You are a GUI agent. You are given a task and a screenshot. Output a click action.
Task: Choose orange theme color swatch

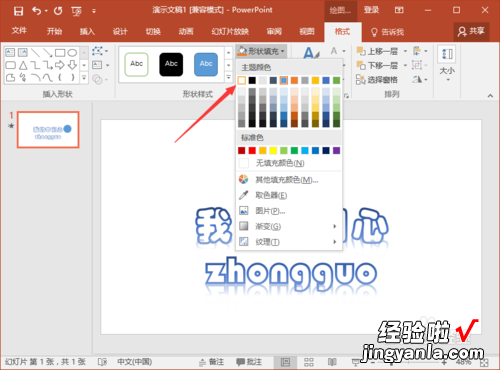click(294, 80)
